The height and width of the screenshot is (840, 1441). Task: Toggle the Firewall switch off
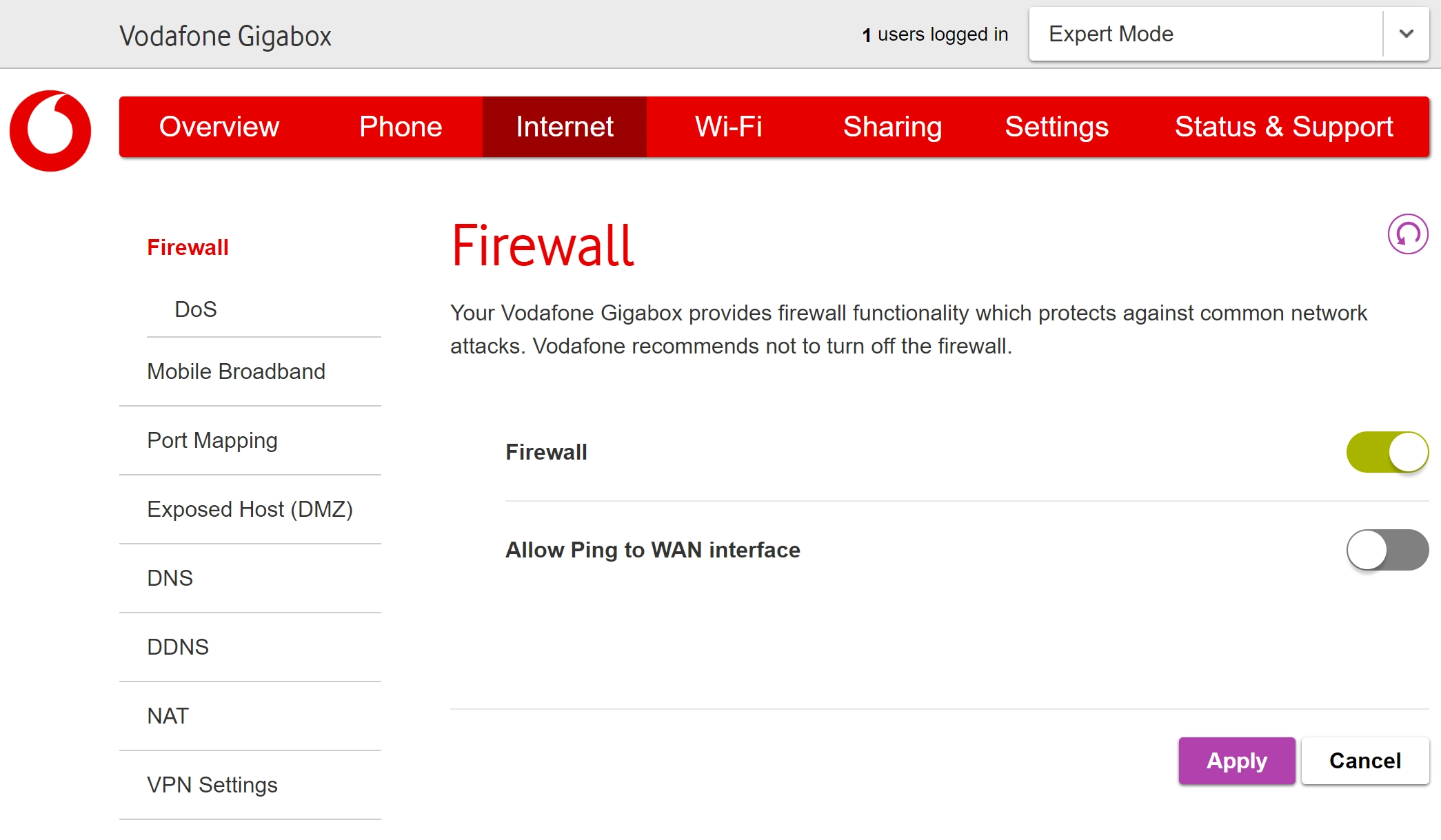point(1387,452)
